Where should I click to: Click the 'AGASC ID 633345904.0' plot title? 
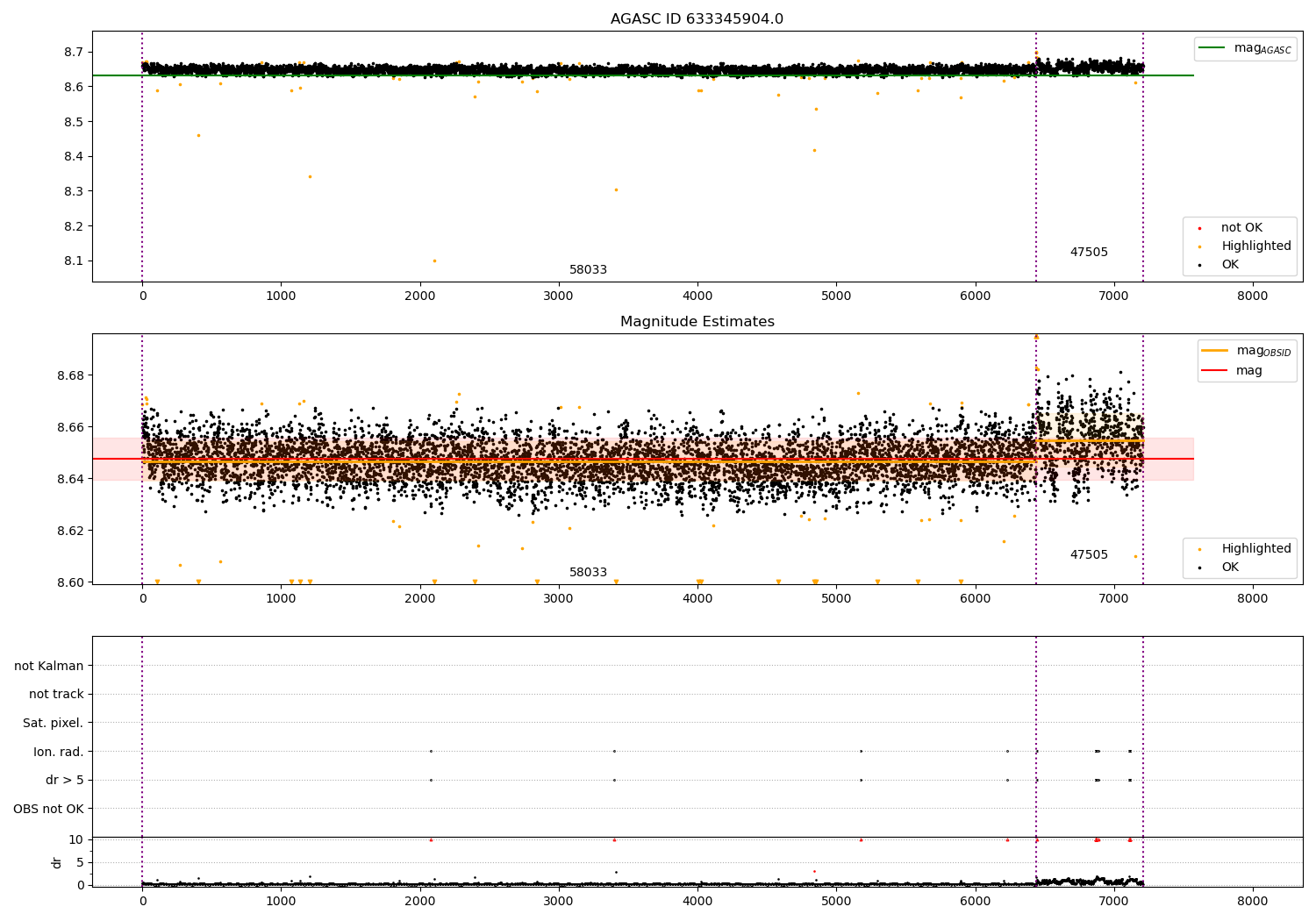697,19
